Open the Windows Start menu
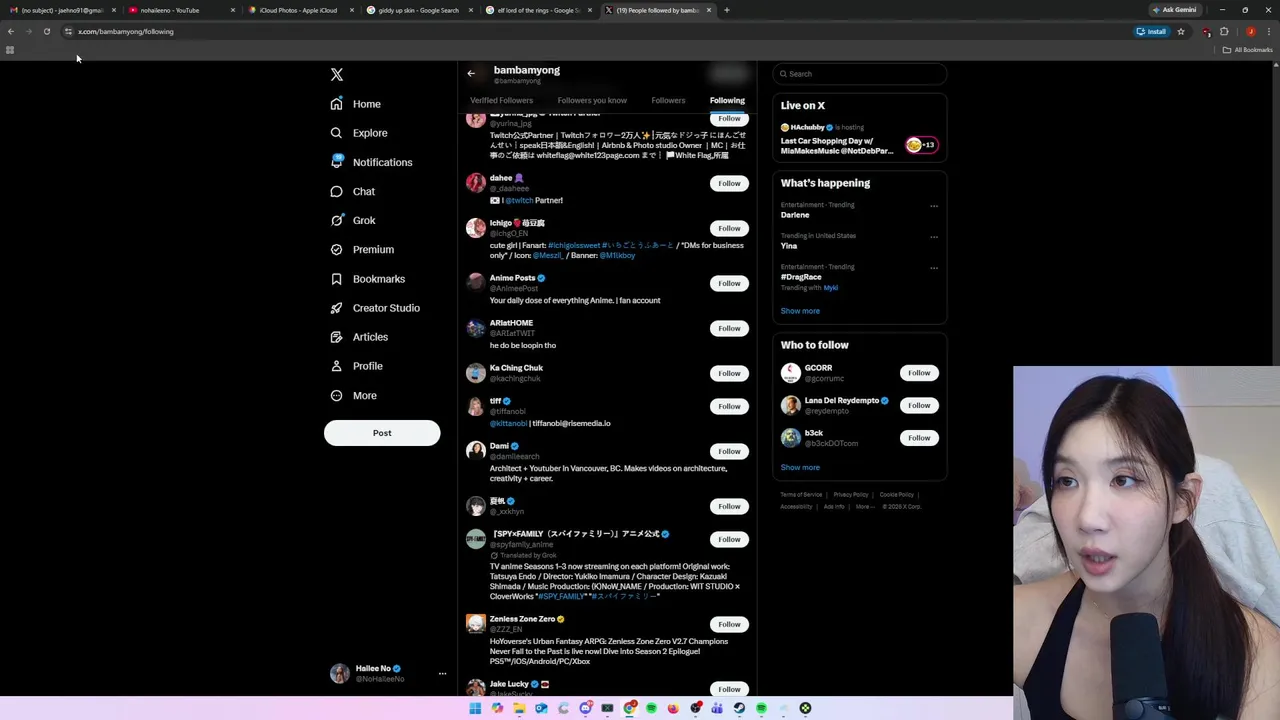Viewport: 1280px width, 720px height. (x=475, y=708)
